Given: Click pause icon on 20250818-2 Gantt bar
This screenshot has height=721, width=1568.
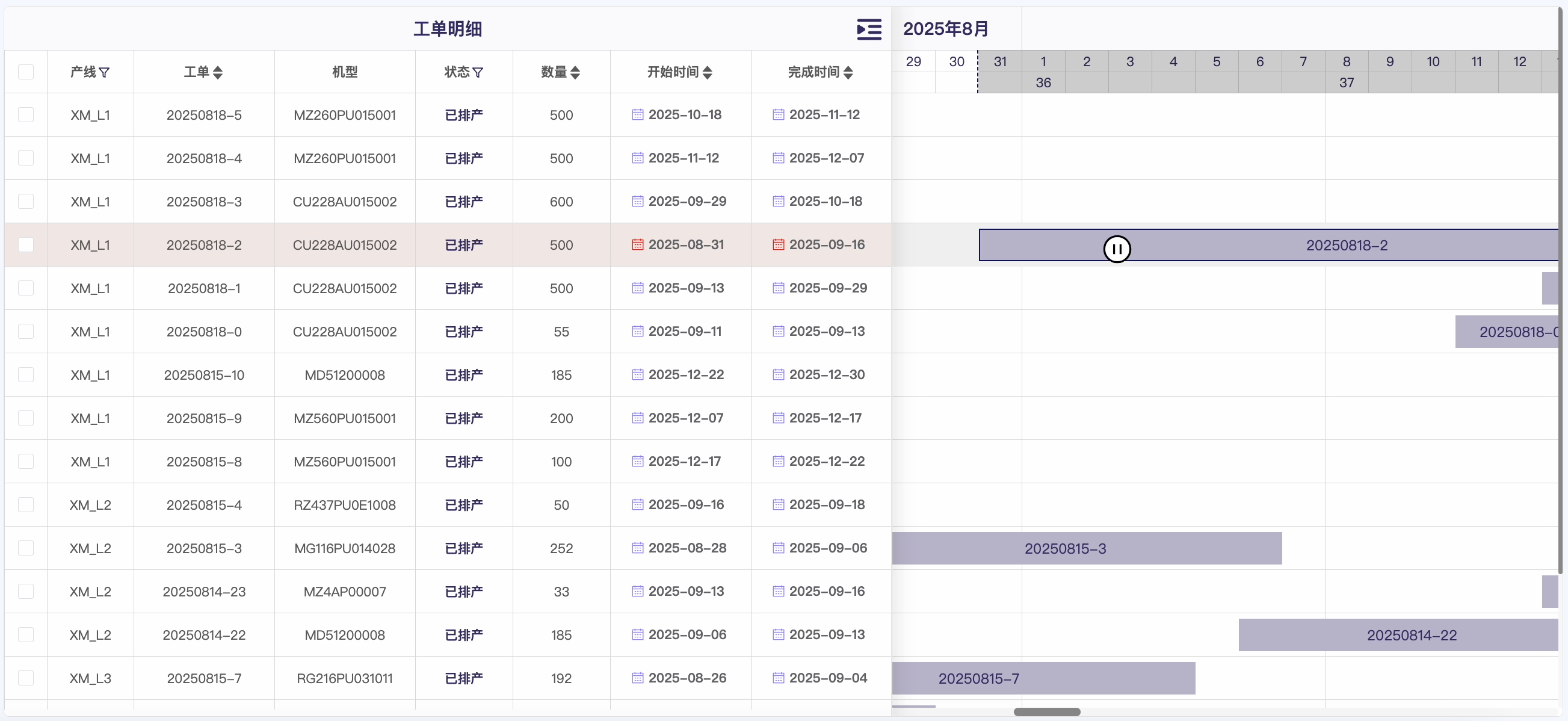Looking at the screenshot, I should tap(1116, 249).
